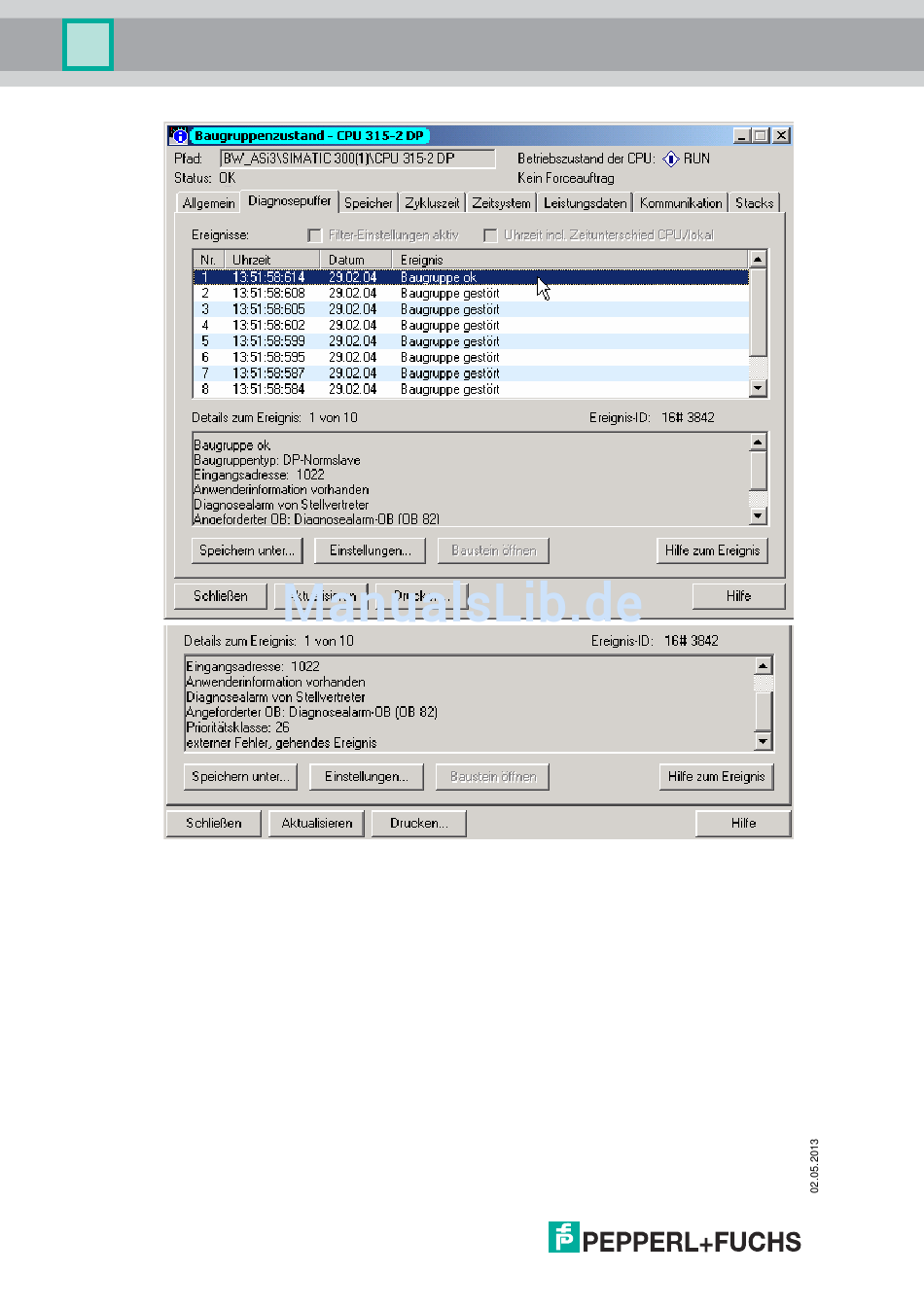Click the Hilfe button in the lower dialog
Screen dimensions: 924x1309
tap(744, 824)
